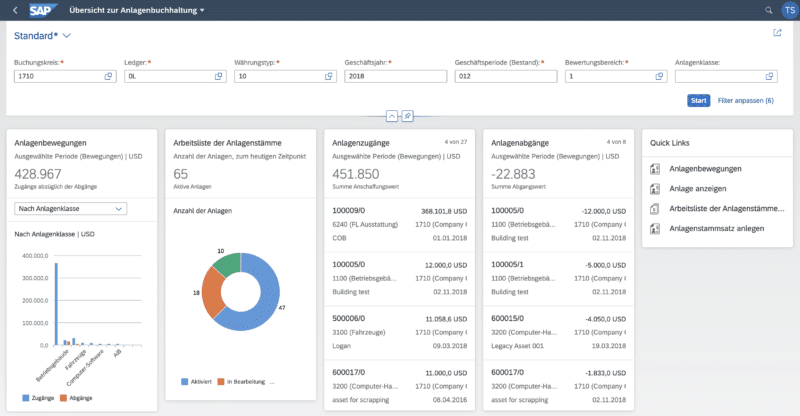Click the Aktiviert legend color swatch

[x=185, y=382]
